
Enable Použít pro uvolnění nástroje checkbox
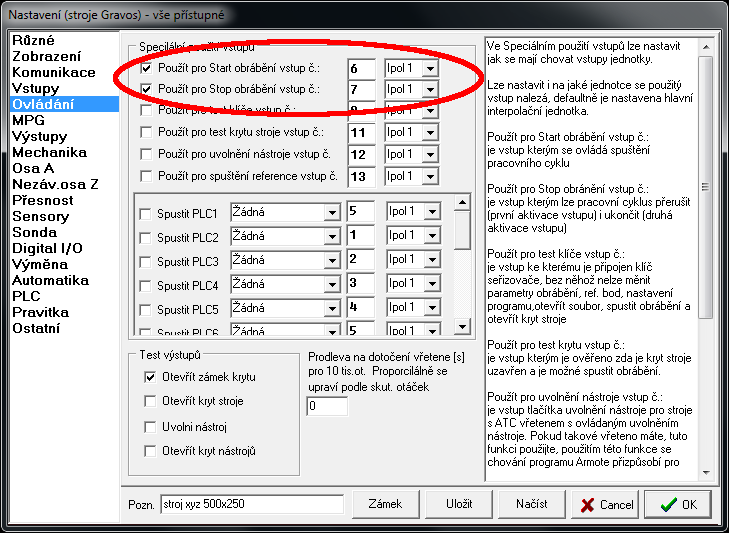[146, 154]
